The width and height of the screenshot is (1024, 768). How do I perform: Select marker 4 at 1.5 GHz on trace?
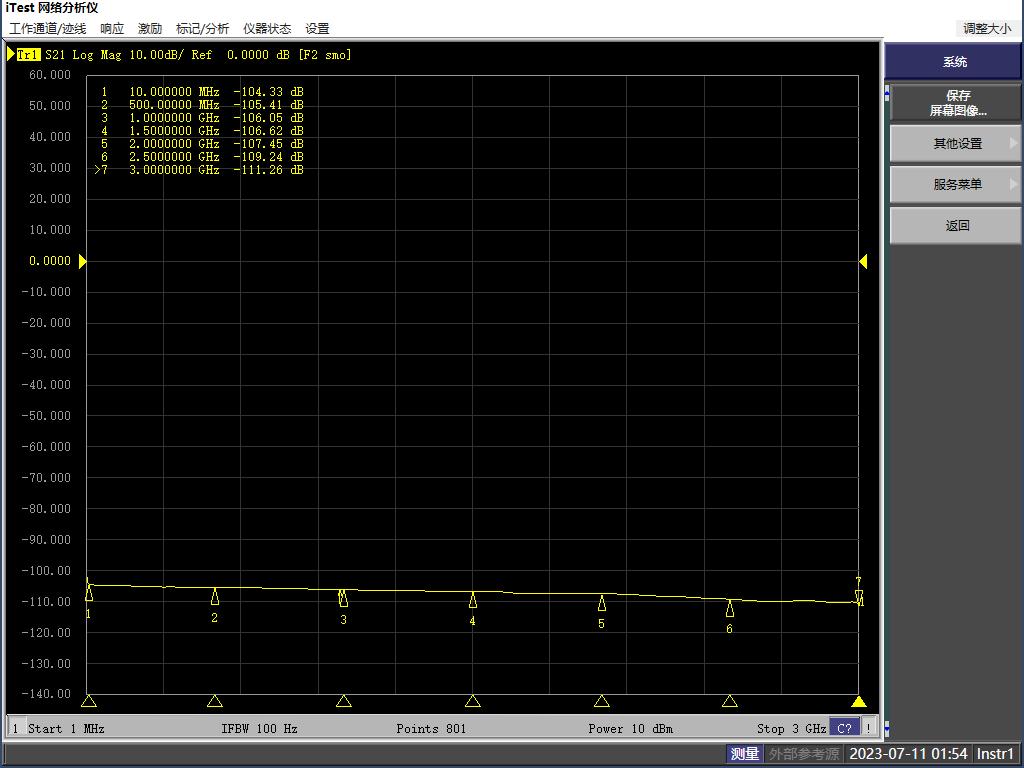coord(473,600)
